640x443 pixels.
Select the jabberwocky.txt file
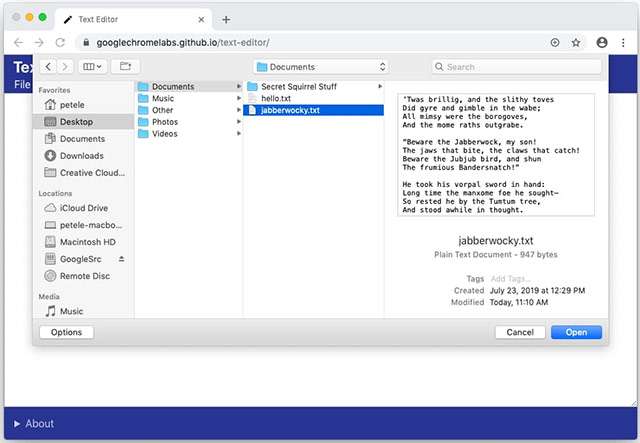click(313, 110)
